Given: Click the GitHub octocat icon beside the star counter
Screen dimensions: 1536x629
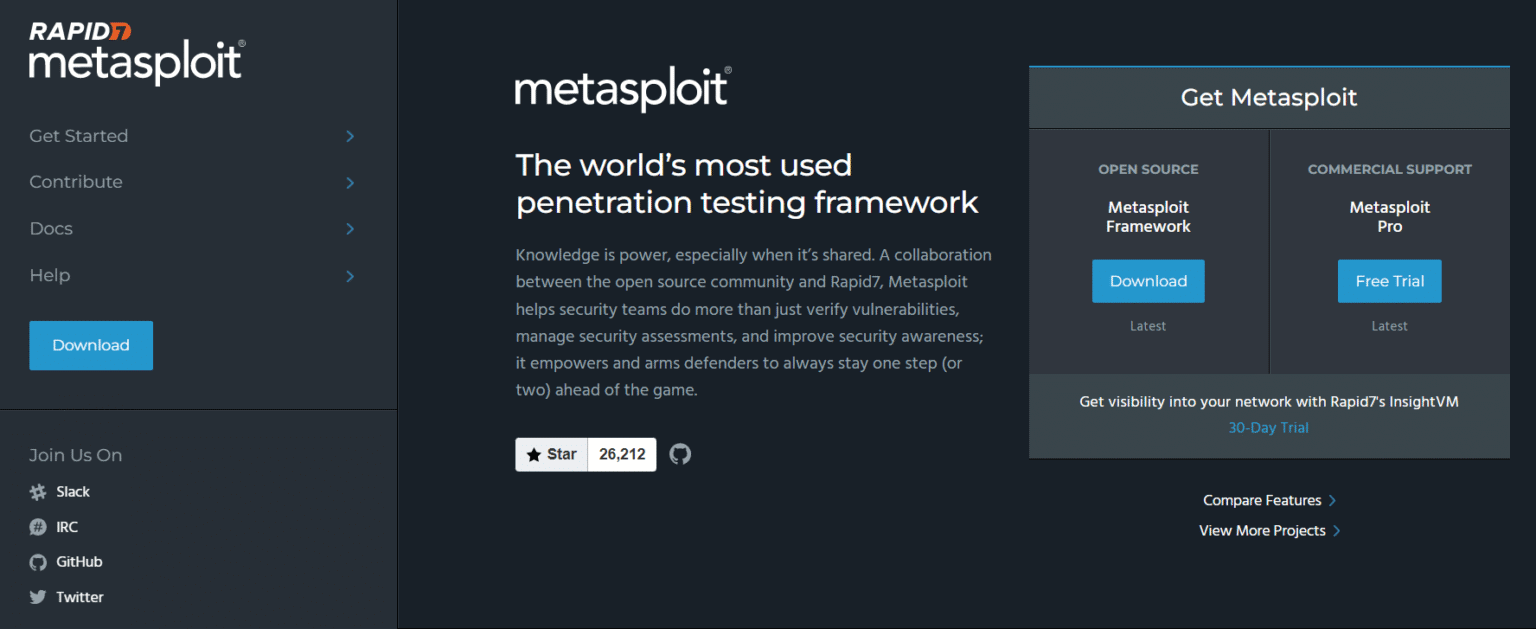Looking at the screenshot, I should click(680, 454).
